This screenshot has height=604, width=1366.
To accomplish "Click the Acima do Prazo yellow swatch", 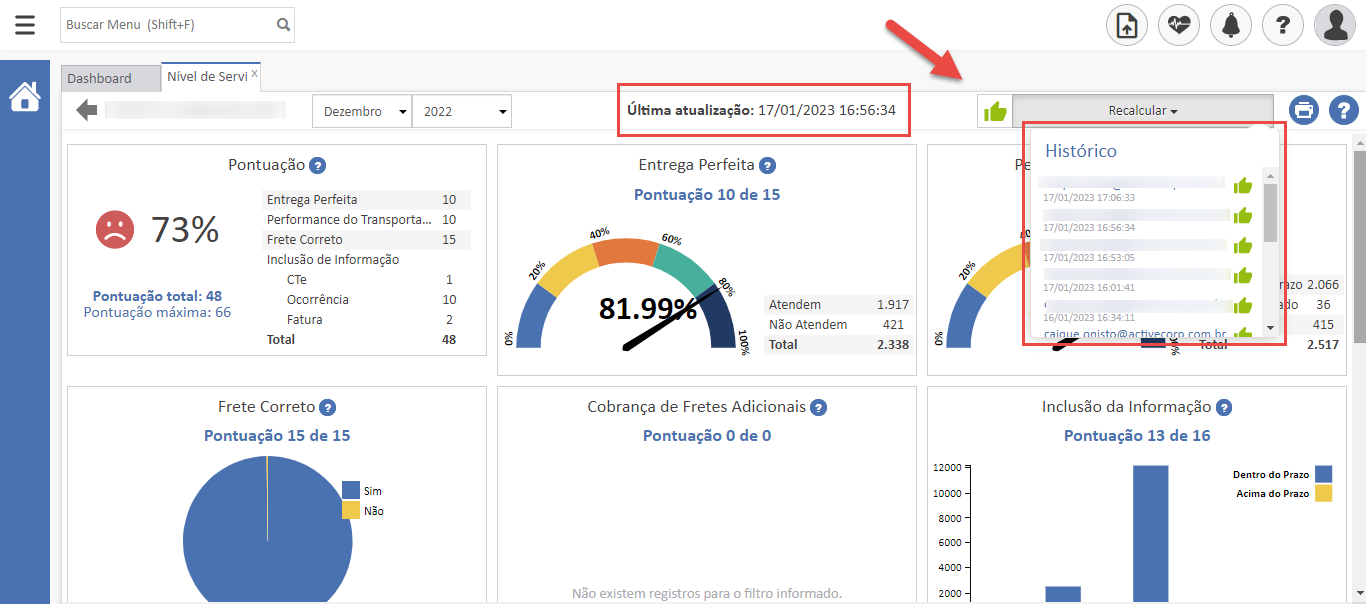I will click(1323, 493).
